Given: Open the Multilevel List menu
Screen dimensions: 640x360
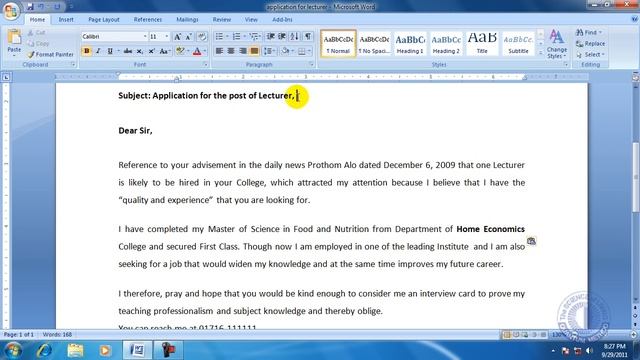Looking at the screenshot, I should click(x=254, y=37).
